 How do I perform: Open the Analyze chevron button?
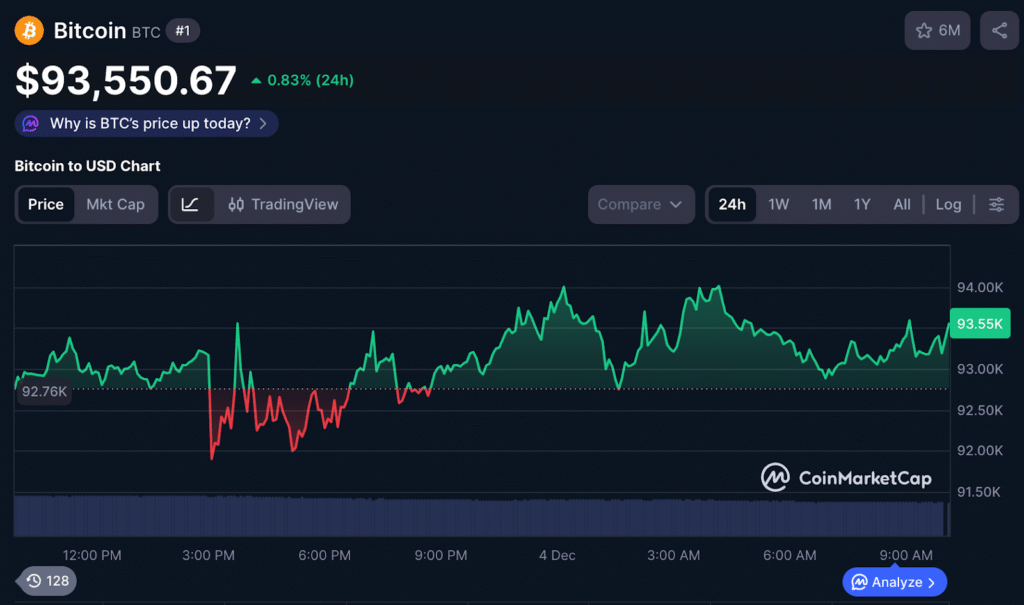[x=894, y=581]
